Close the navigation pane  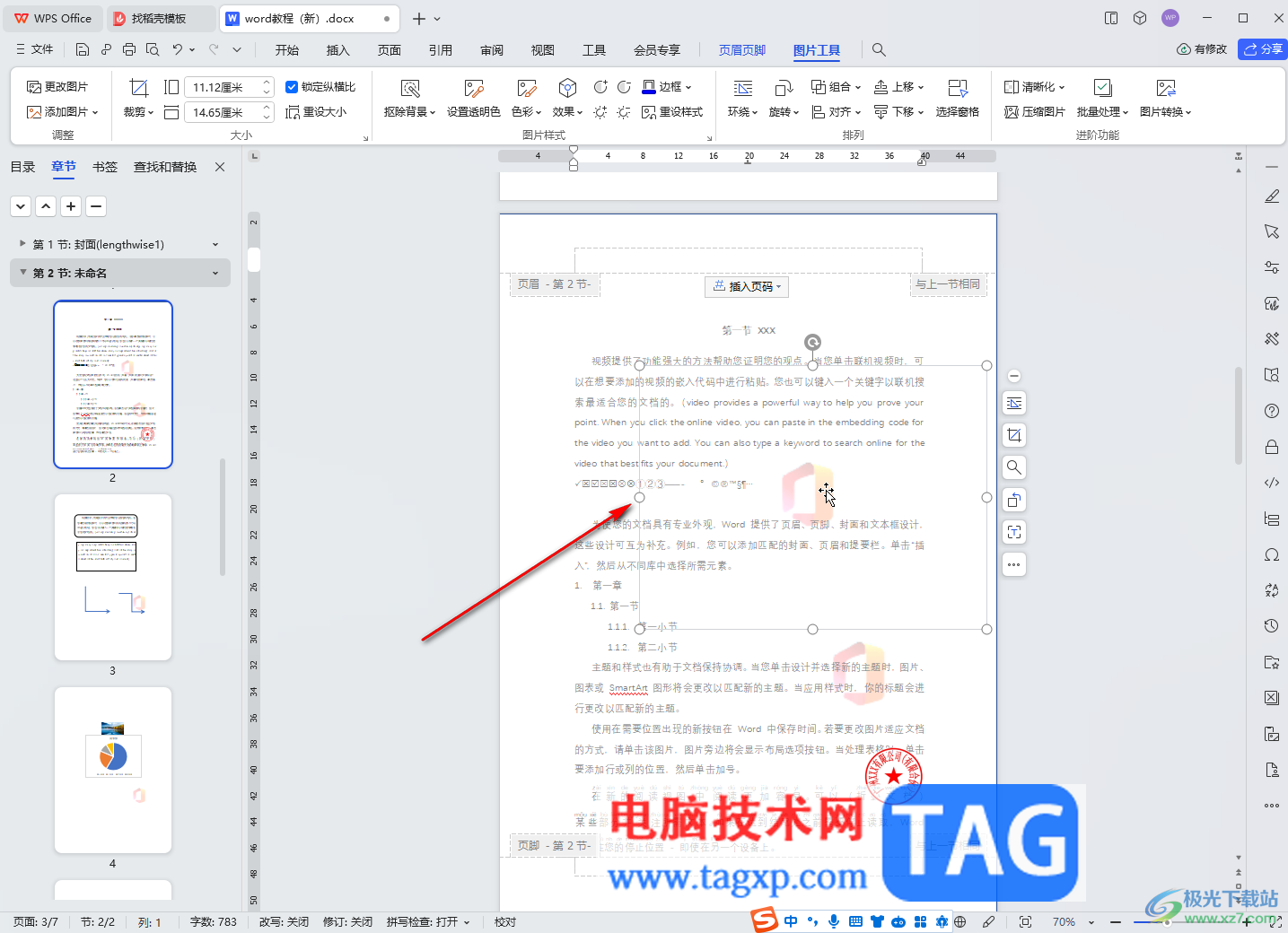(x=220, y=167)
